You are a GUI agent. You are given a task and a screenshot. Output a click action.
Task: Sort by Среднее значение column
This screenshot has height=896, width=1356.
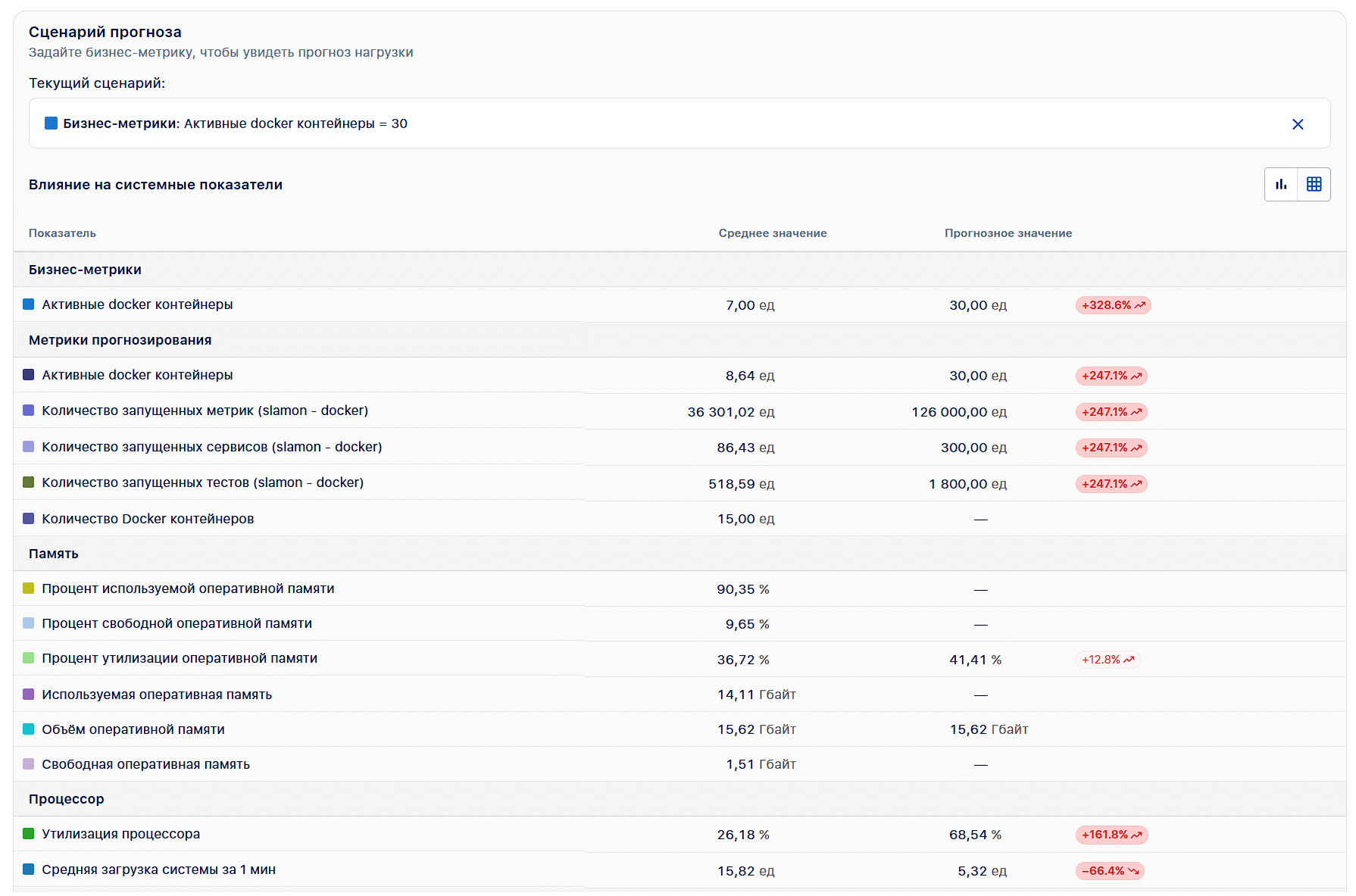coord(772,233)
